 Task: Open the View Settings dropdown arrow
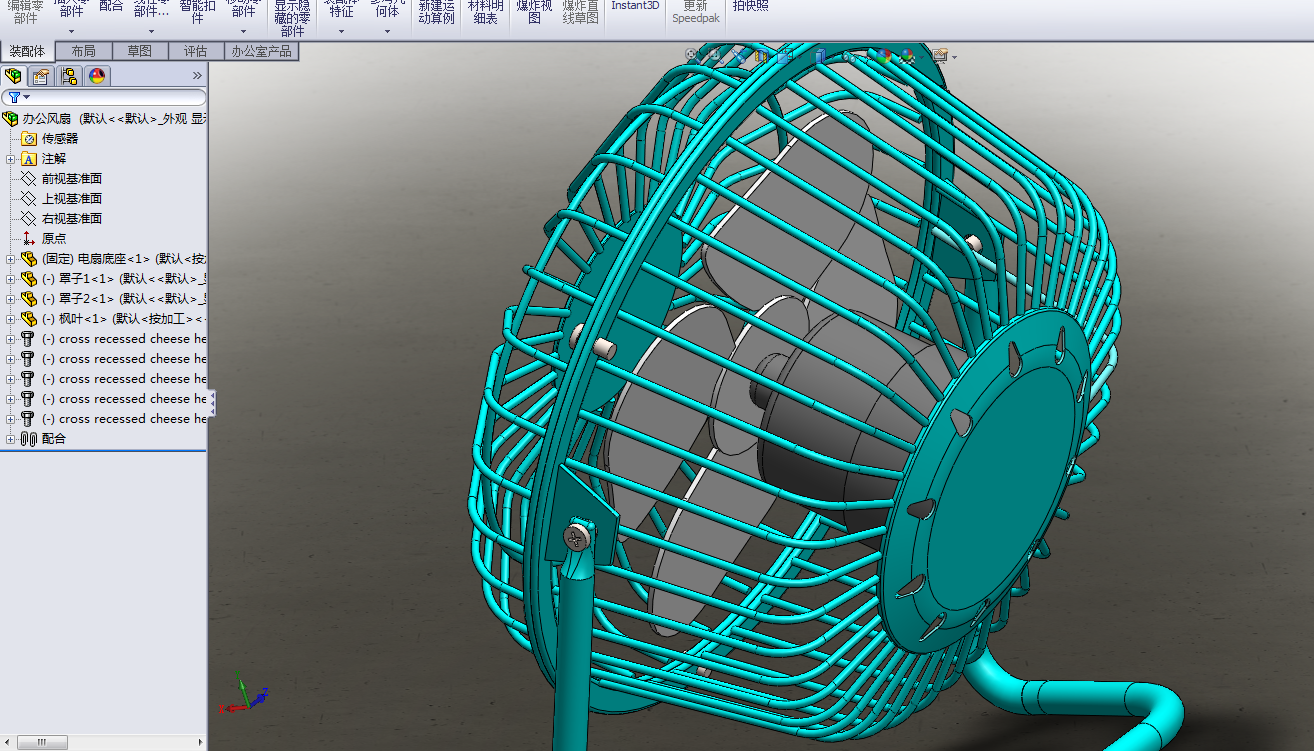[x=954, y=57]
